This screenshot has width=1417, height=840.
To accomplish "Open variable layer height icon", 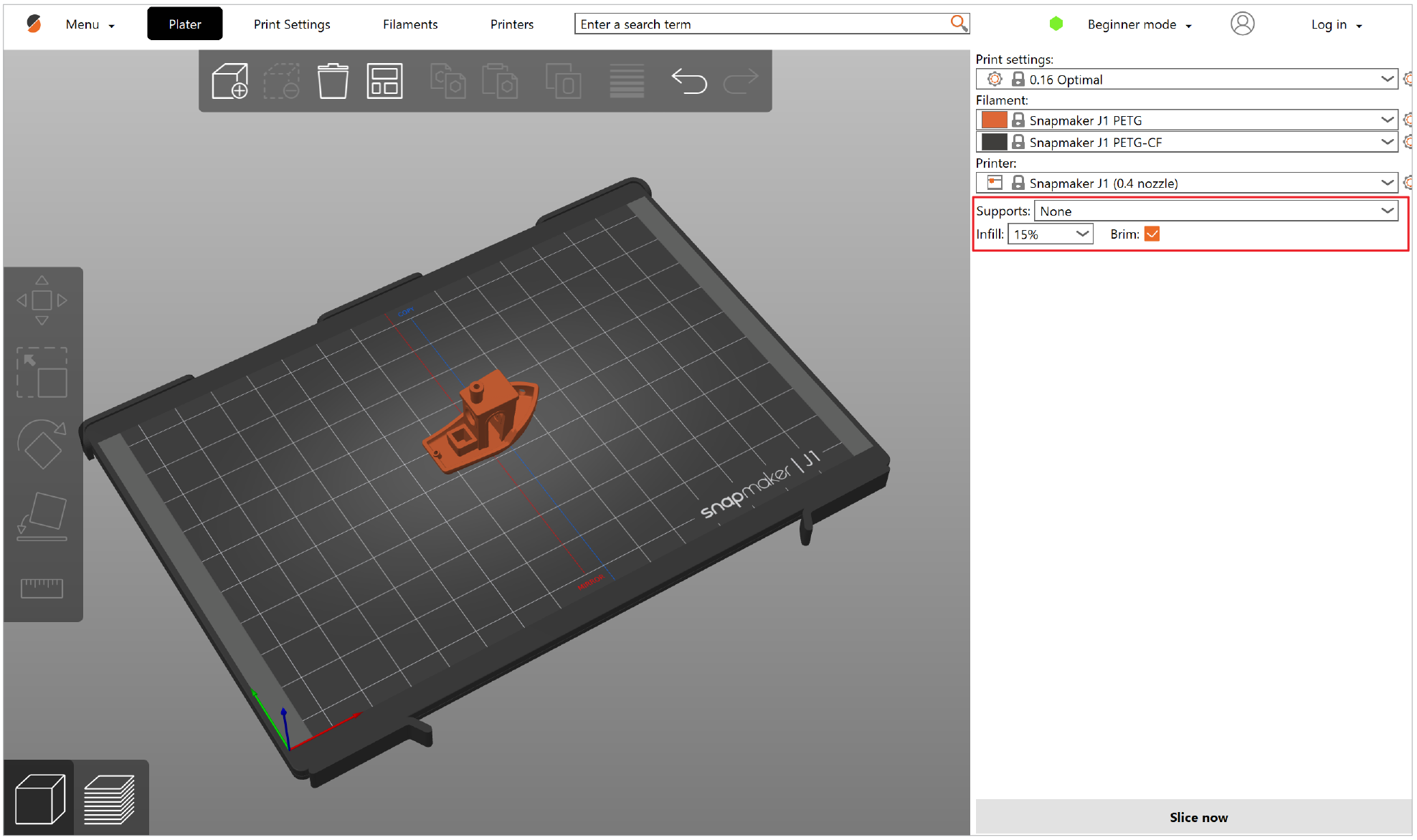I will 627,81.
